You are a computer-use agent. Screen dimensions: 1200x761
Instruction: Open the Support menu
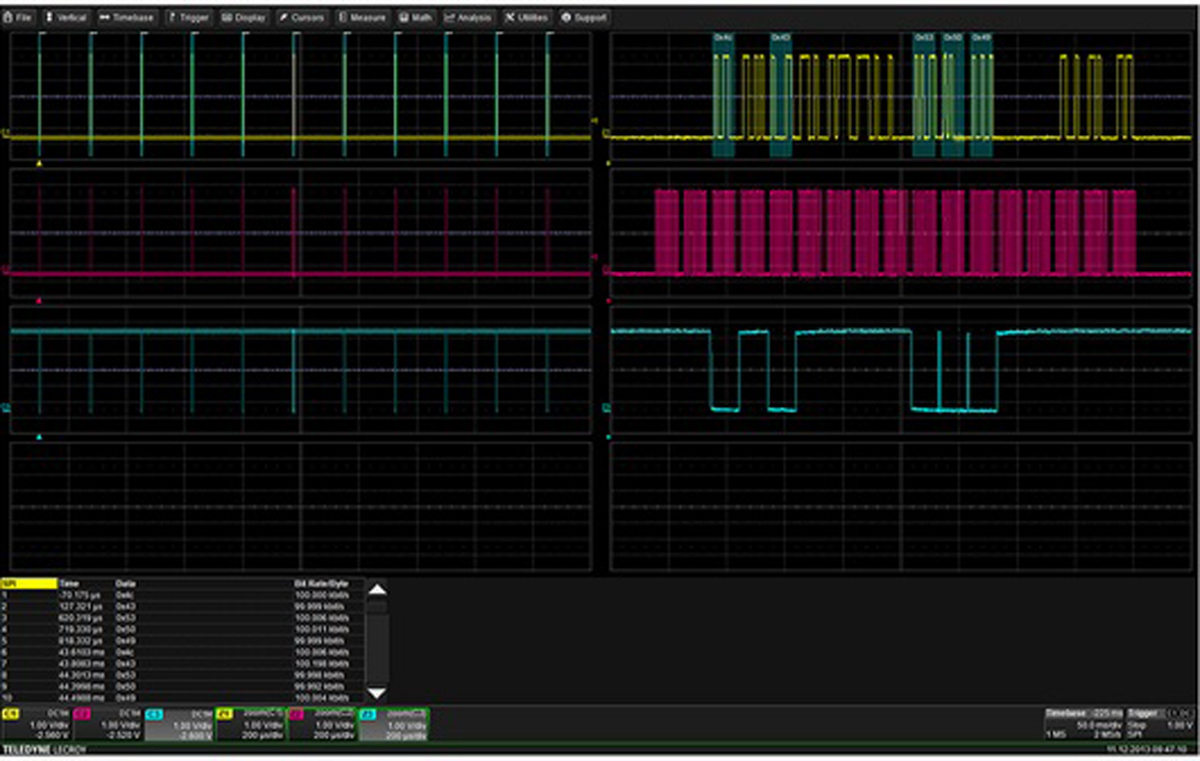(x=585, y=17)
